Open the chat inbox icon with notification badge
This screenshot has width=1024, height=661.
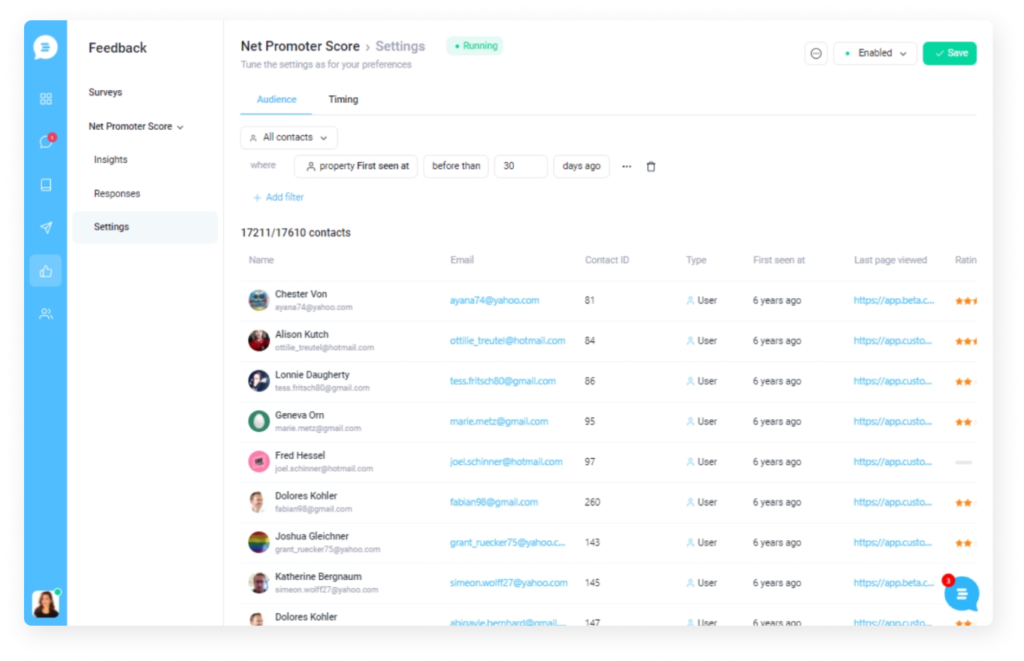[x=46, y=141]
